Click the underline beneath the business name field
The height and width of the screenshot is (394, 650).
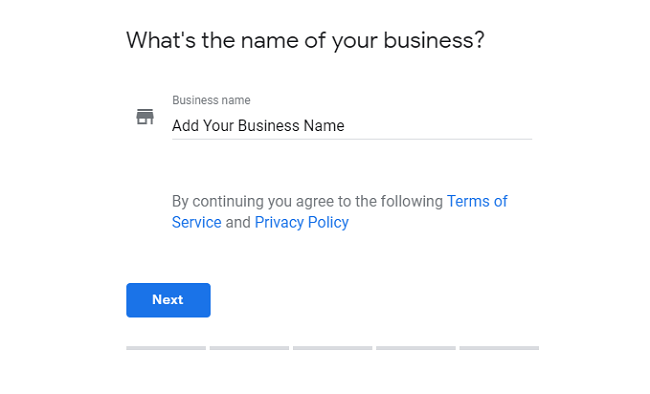coord(352,139)
